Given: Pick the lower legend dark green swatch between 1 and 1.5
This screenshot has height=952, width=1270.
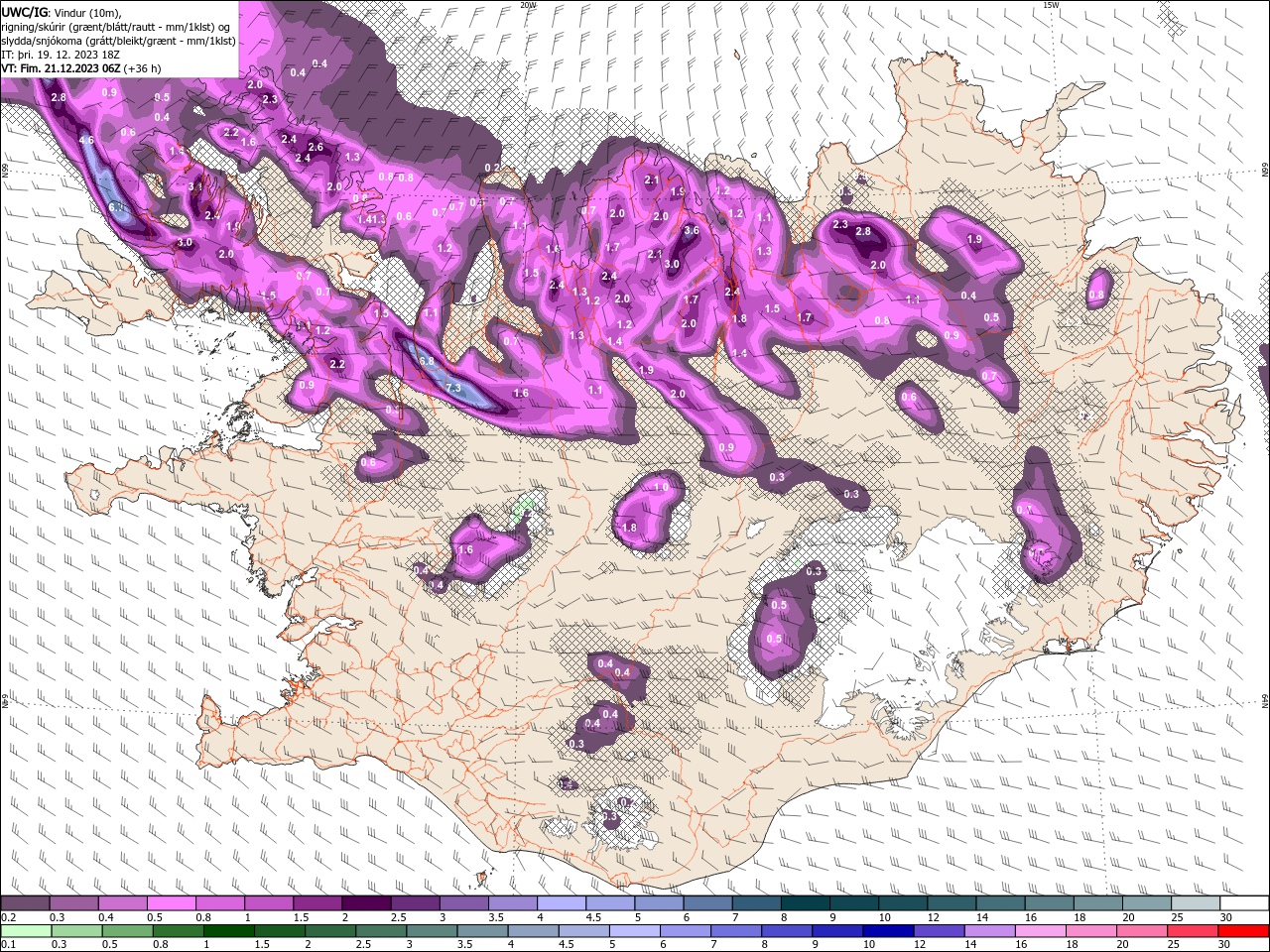Looking at the screenshot, I should point(227,930).
